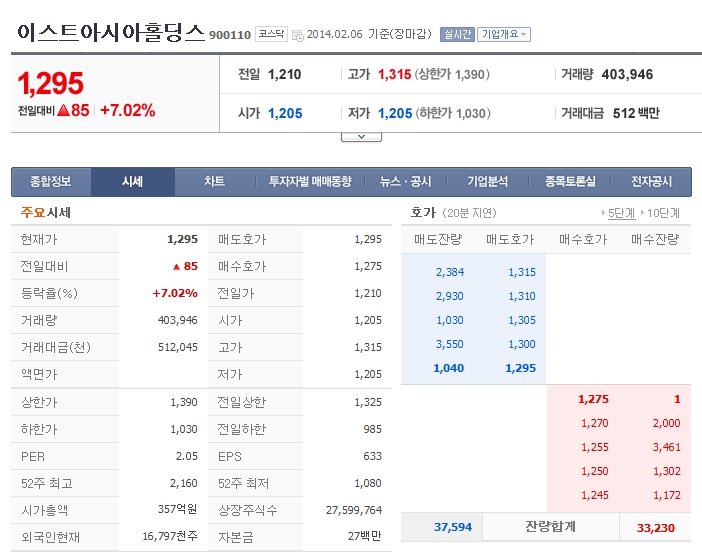Click the 코스닥 market badge
The image size is (702, 555).
271,34
